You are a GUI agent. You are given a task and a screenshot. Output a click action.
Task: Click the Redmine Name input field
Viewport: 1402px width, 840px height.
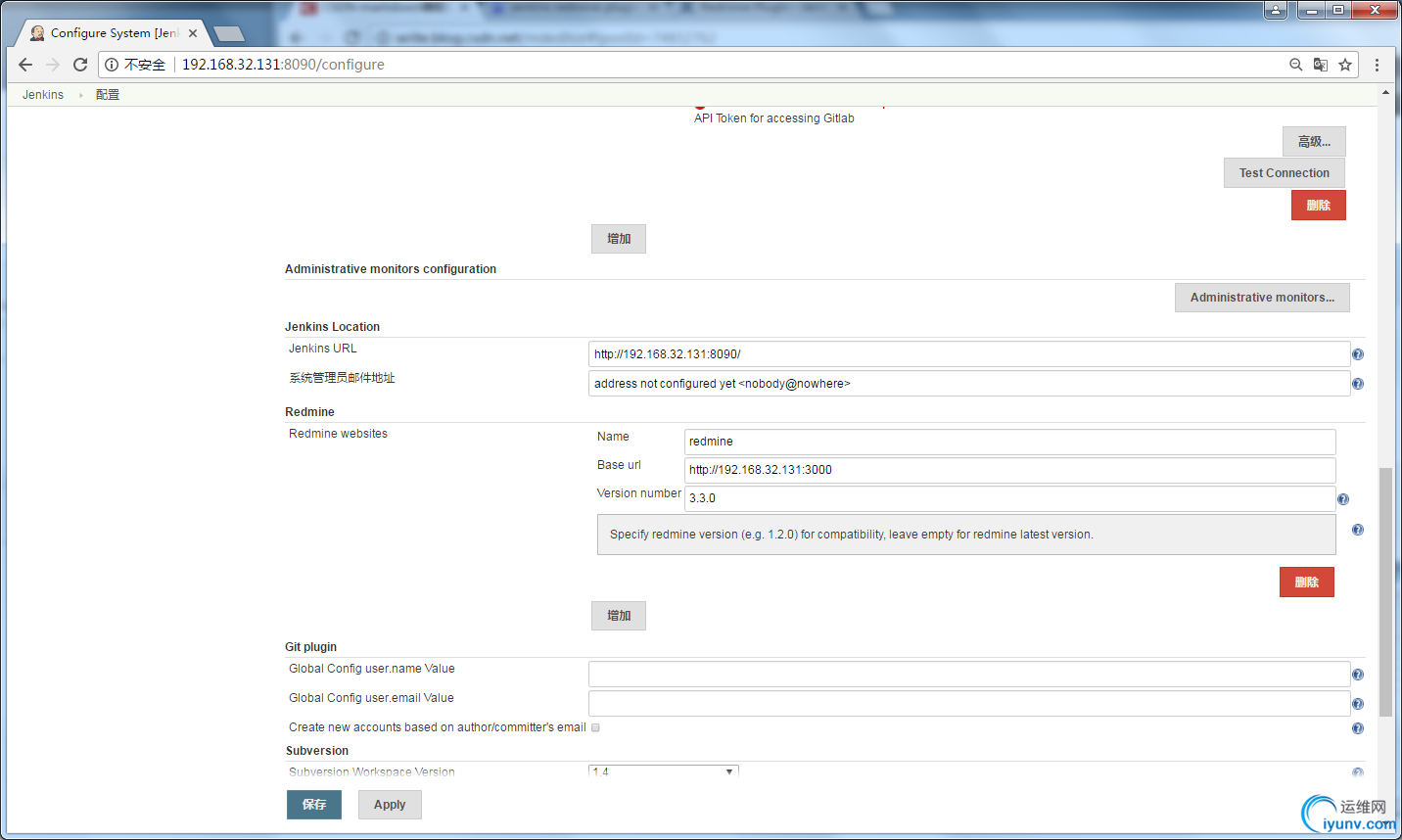click(1009, 442)
